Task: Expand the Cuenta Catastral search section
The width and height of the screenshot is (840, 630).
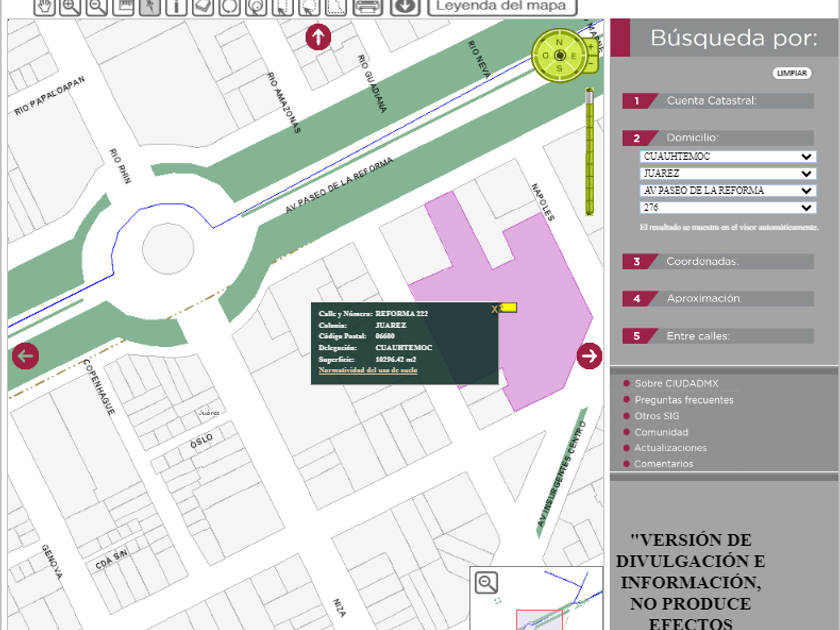Action: tap(718, 101)
